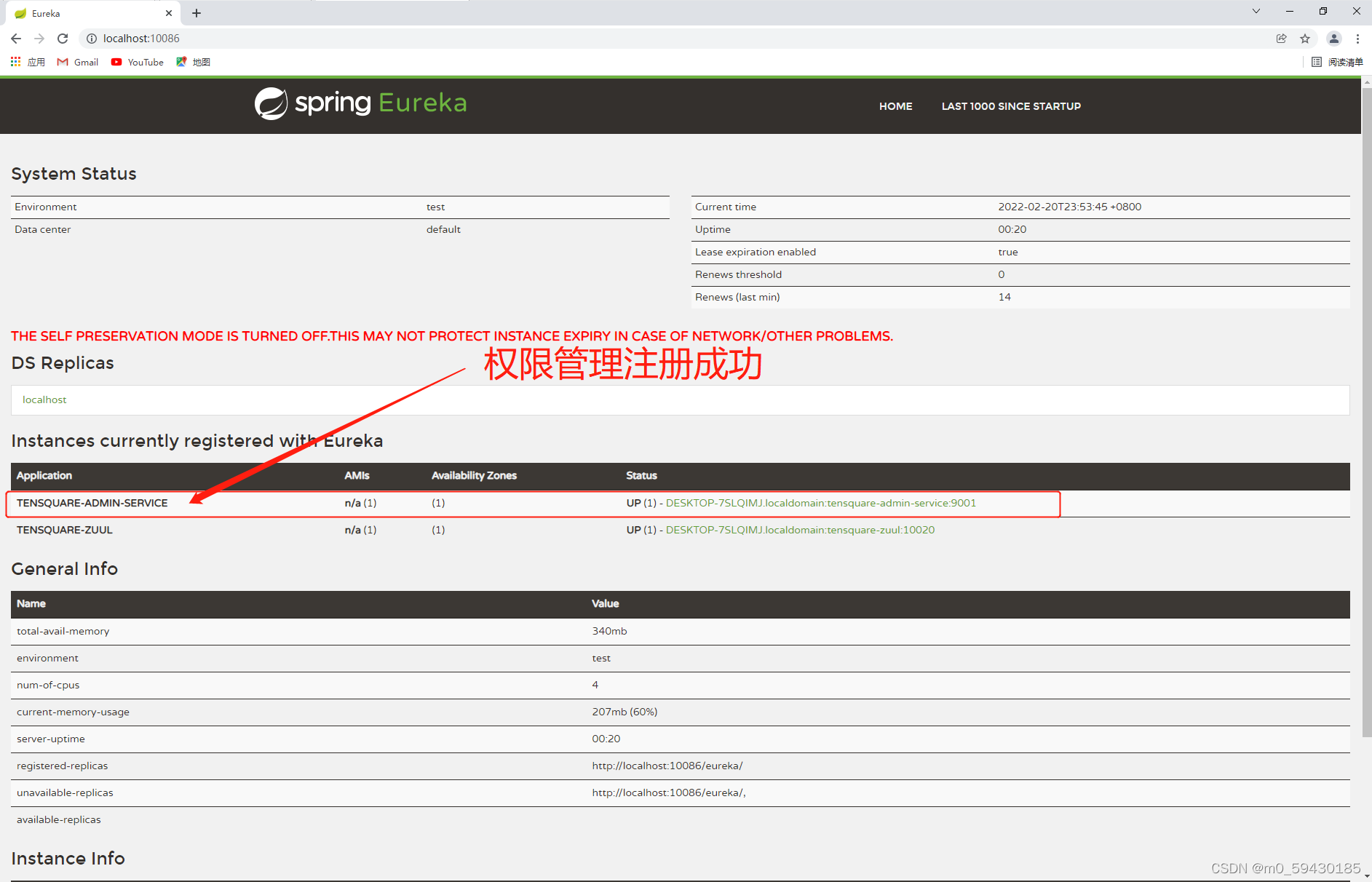Viewport: 1372px width, 882px height.
Task: Open the reading list button
Action: pyautogui.click(x=1337, y=62)
